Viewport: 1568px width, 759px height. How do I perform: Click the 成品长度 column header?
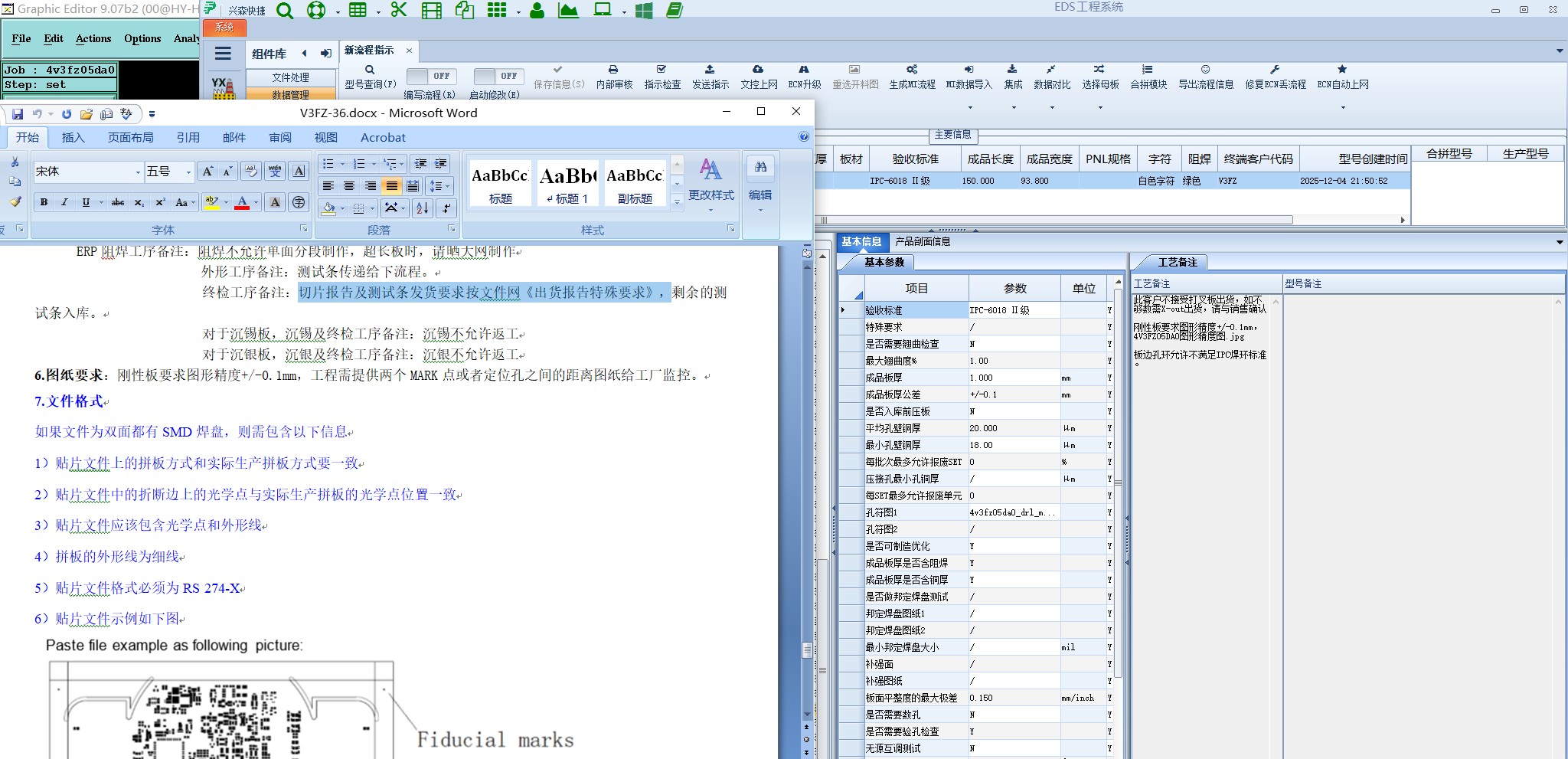click(990, 159)
